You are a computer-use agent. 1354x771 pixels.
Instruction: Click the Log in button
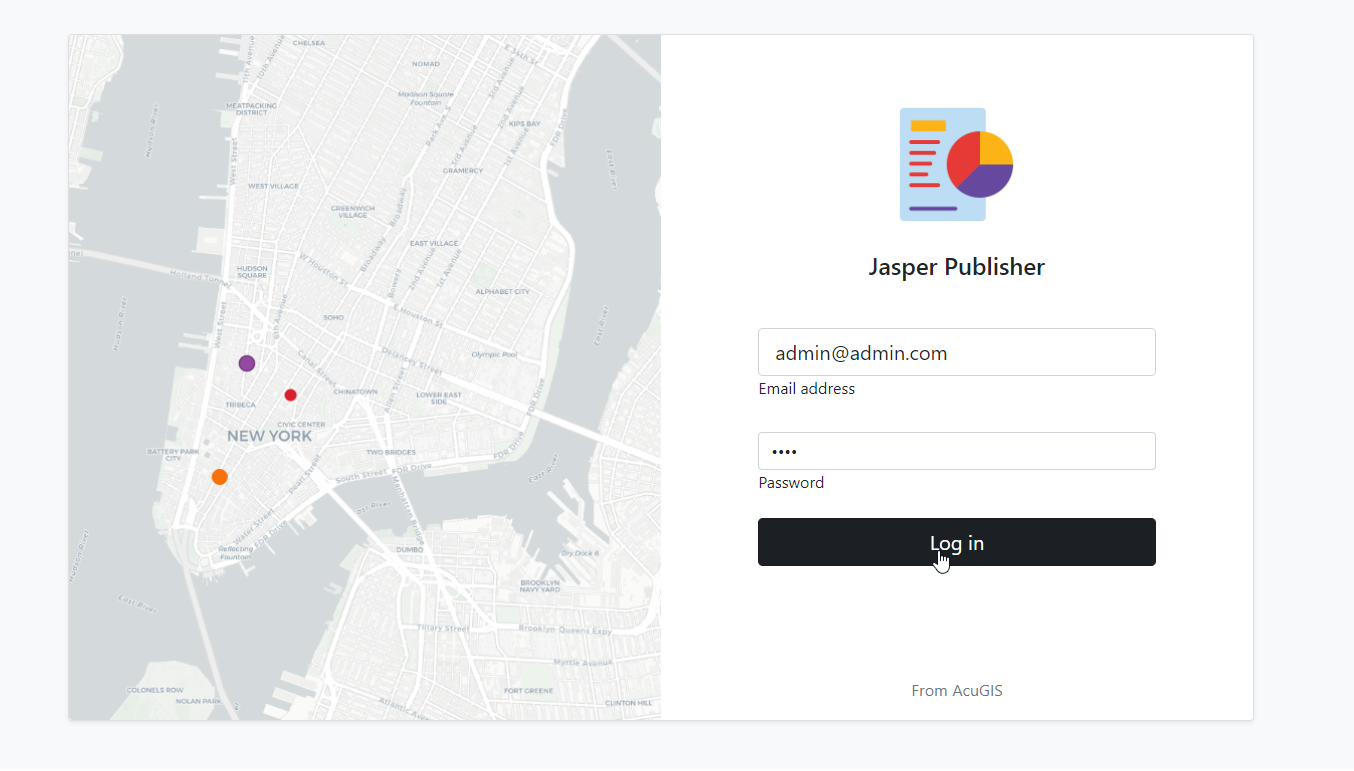(x=957, y=542)
